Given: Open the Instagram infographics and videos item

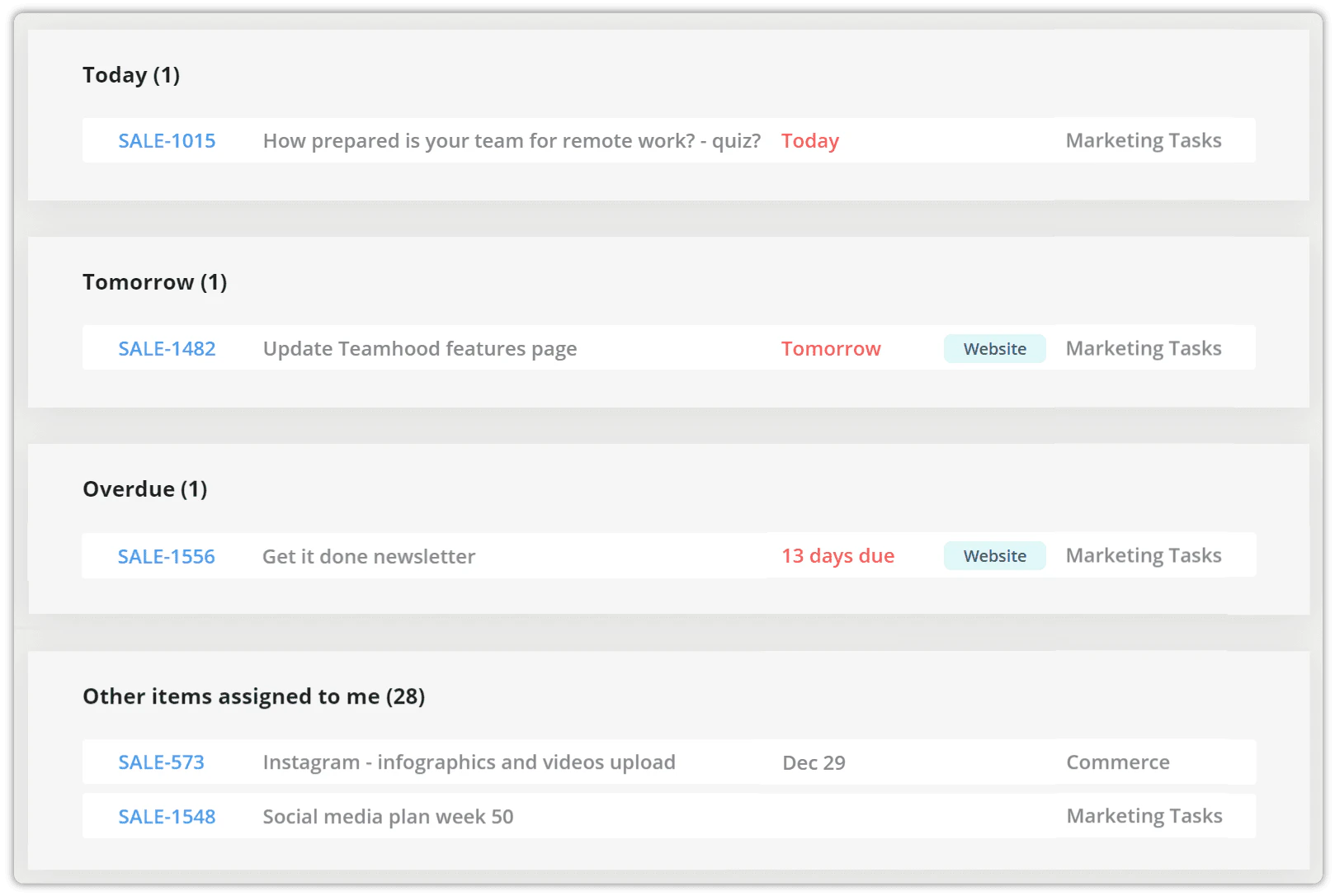Looking at the screenshot, I should 469,762.
